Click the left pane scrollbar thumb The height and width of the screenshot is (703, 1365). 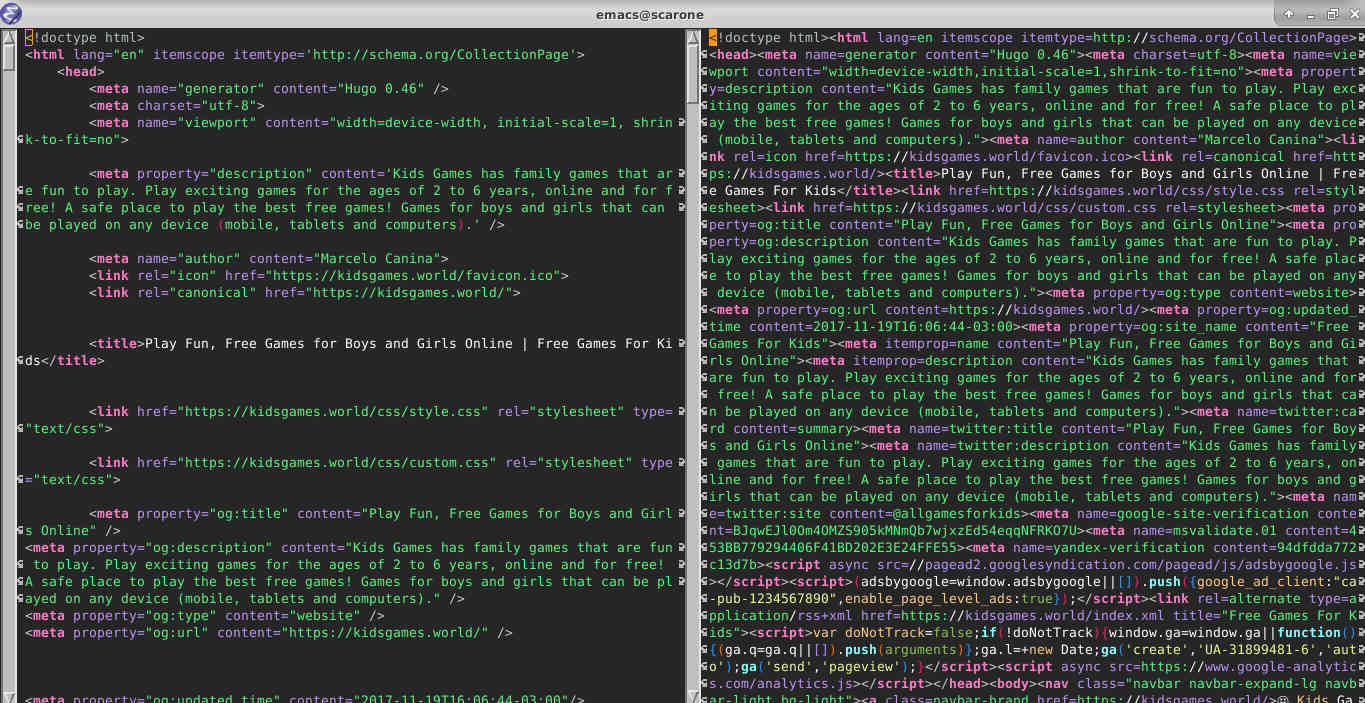pyautogui.click(x=8, y=57)
